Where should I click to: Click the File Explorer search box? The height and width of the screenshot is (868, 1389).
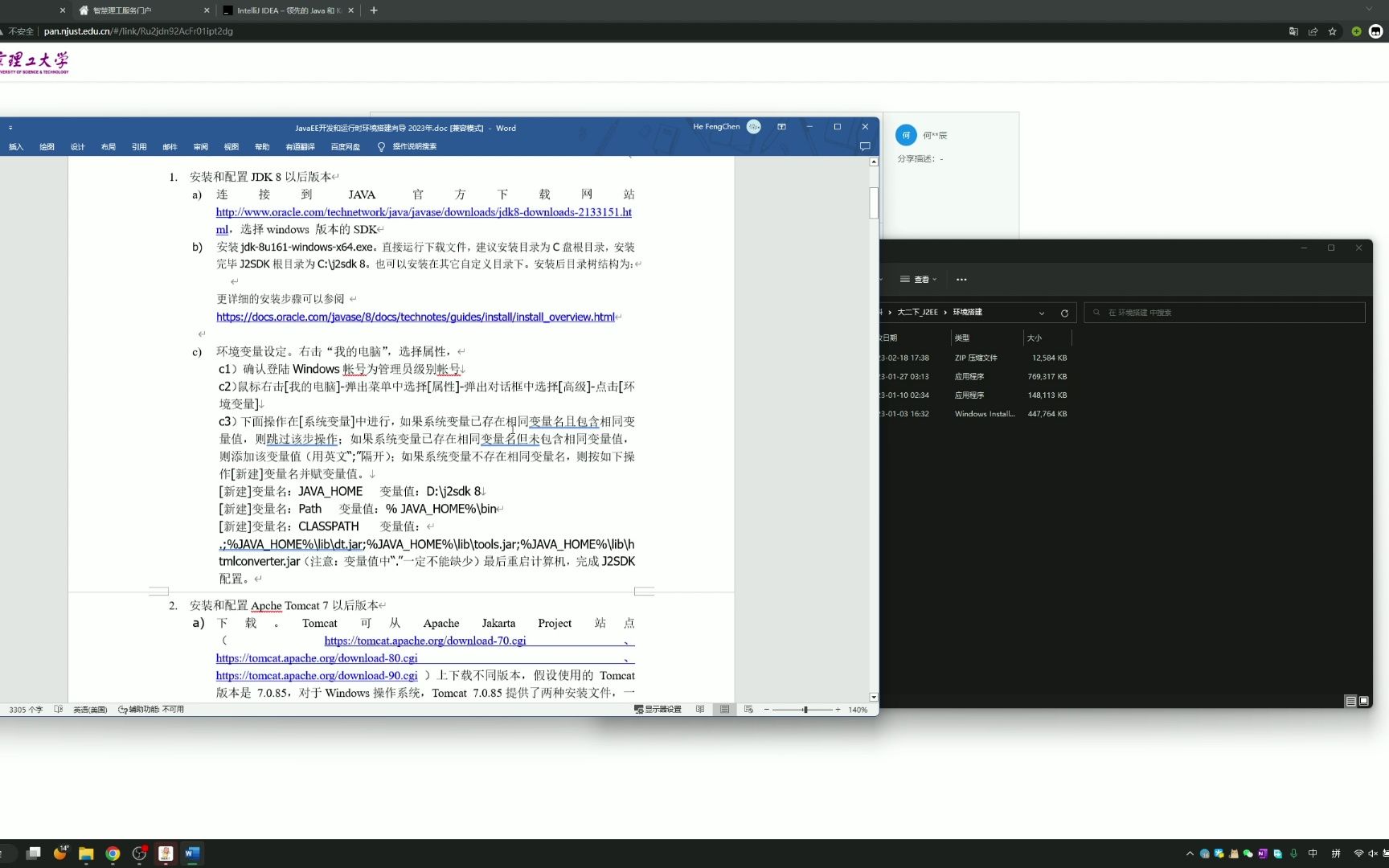(x=1225, y=313)
